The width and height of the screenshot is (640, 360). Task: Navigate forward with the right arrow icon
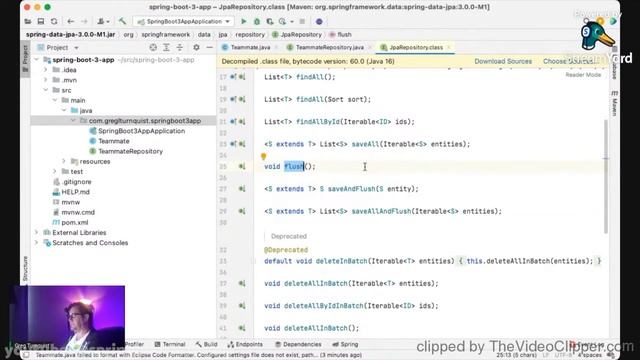point(84,21)
